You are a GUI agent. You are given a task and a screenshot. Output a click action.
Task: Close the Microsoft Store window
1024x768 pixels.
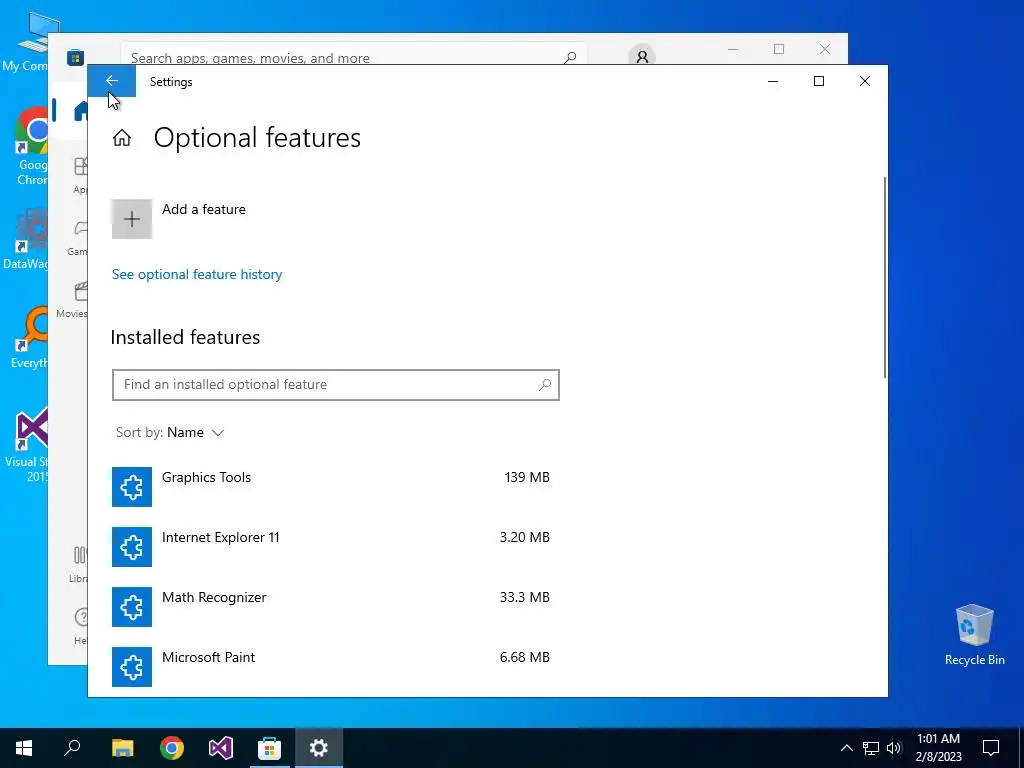tap(825, 49)
